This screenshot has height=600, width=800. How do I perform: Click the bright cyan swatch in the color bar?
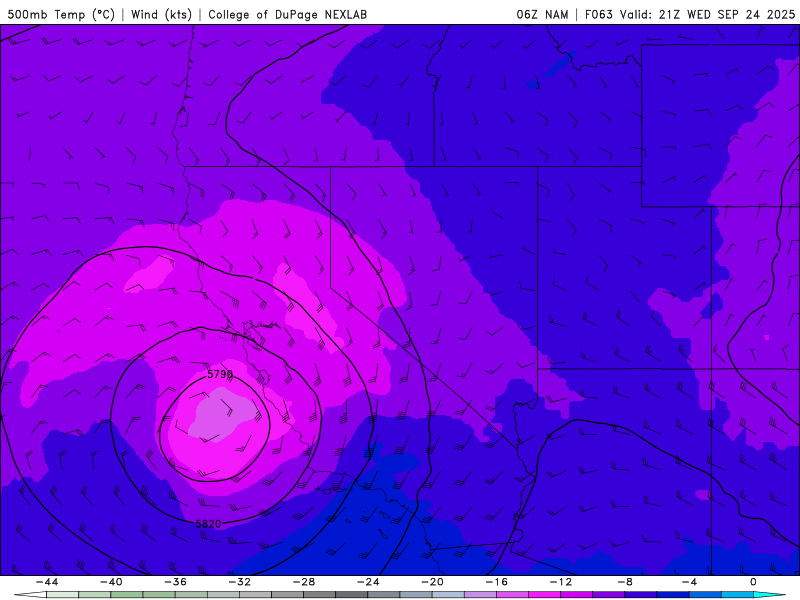(x=769, y=595)
